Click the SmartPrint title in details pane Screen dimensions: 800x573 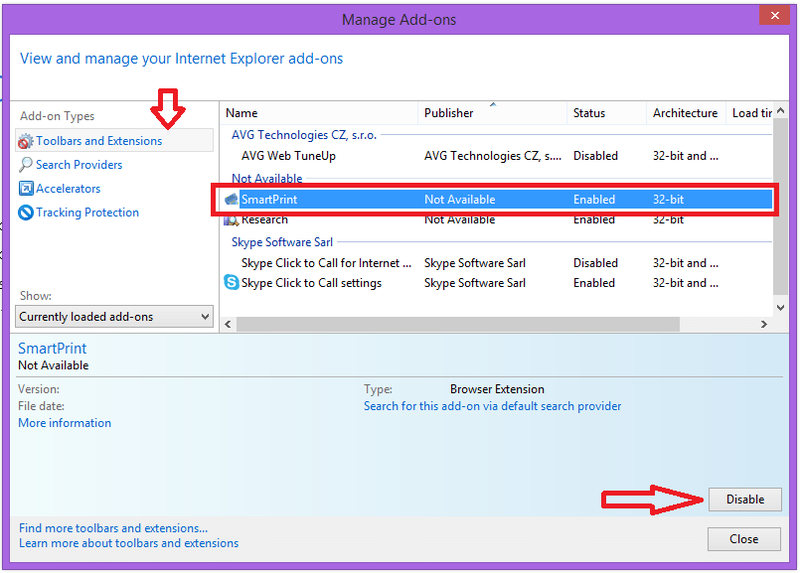[52, 348]
